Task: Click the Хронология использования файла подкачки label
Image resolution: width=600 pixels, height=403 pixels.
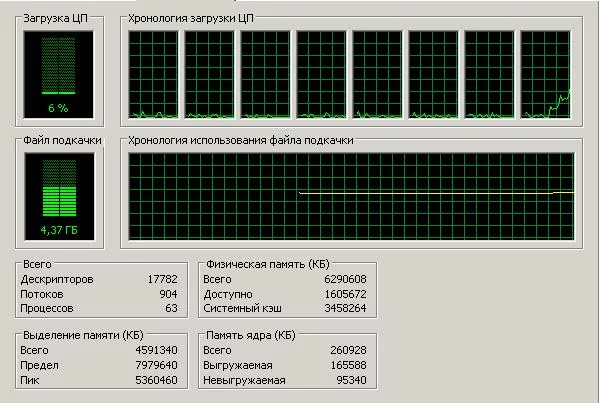Action: coord(240,141)
